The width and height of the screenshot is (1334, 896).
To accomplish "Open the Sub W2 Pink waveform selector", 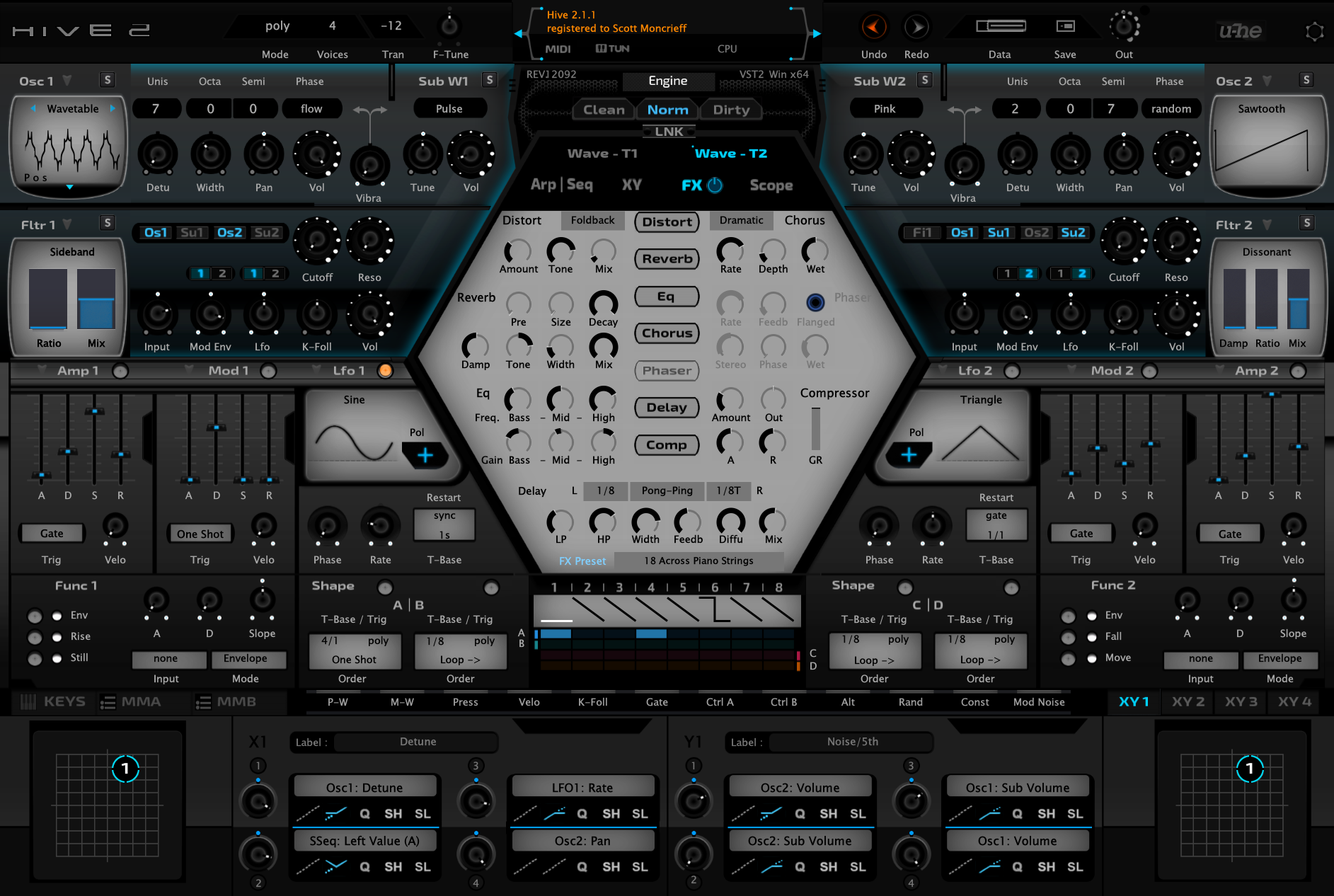I will tap(885, 109).
